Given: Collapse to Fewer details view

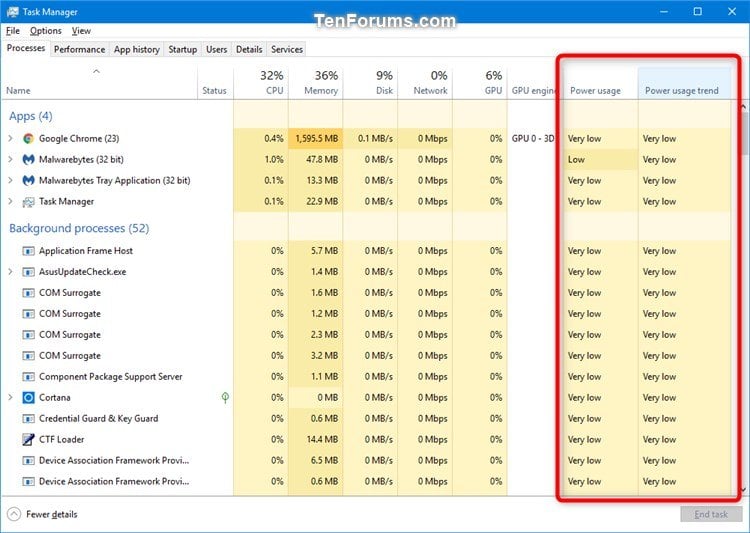Looking at the screenshot, I should tap(43, 514).
